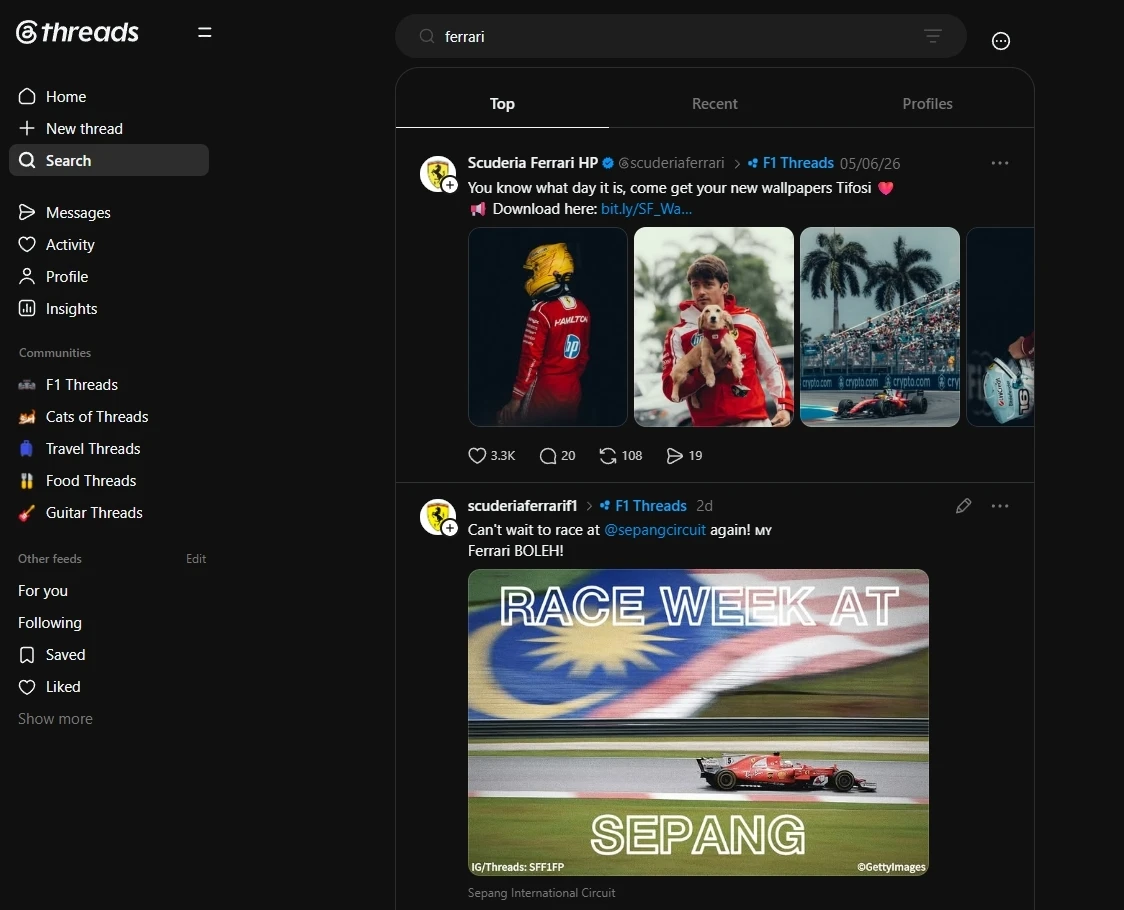
Task: Go to Profile page
Action: pos(109,276)
